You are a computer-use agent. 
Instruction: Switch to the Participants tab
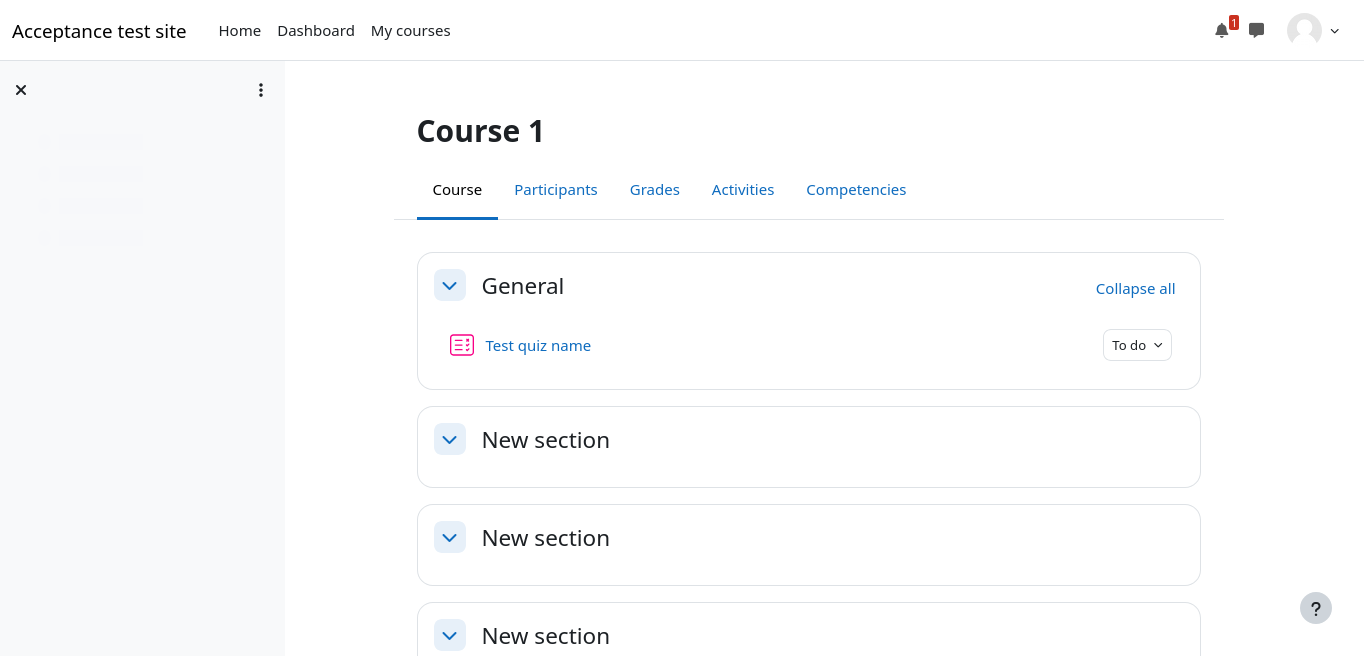[x=555, y=190]
